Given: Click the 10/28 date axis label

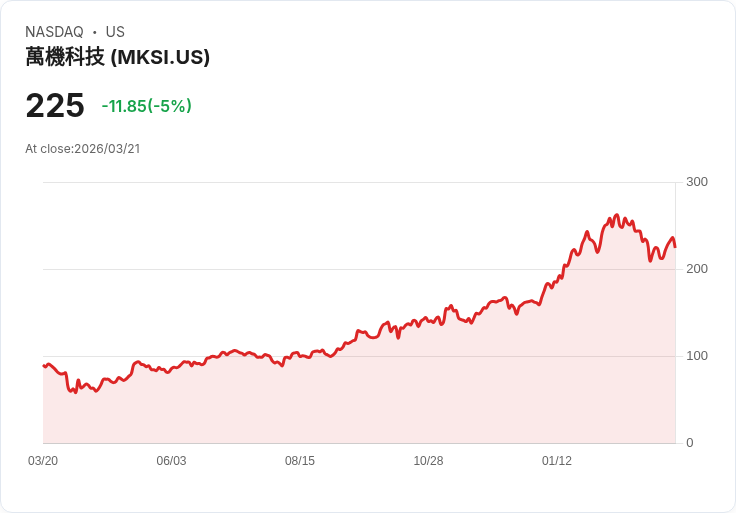Looking at the screenshot, I should [x=428, y=461].
